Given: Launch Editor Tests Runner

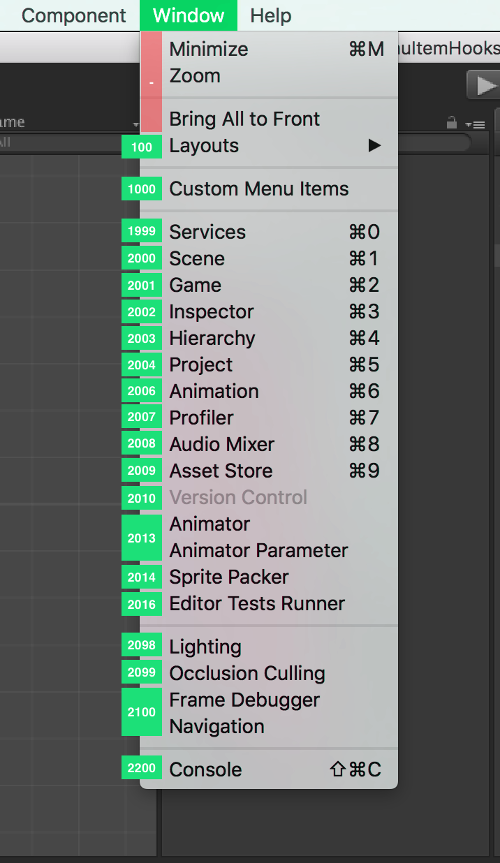Looking at the screenshot, I should (x=269, y=603).
